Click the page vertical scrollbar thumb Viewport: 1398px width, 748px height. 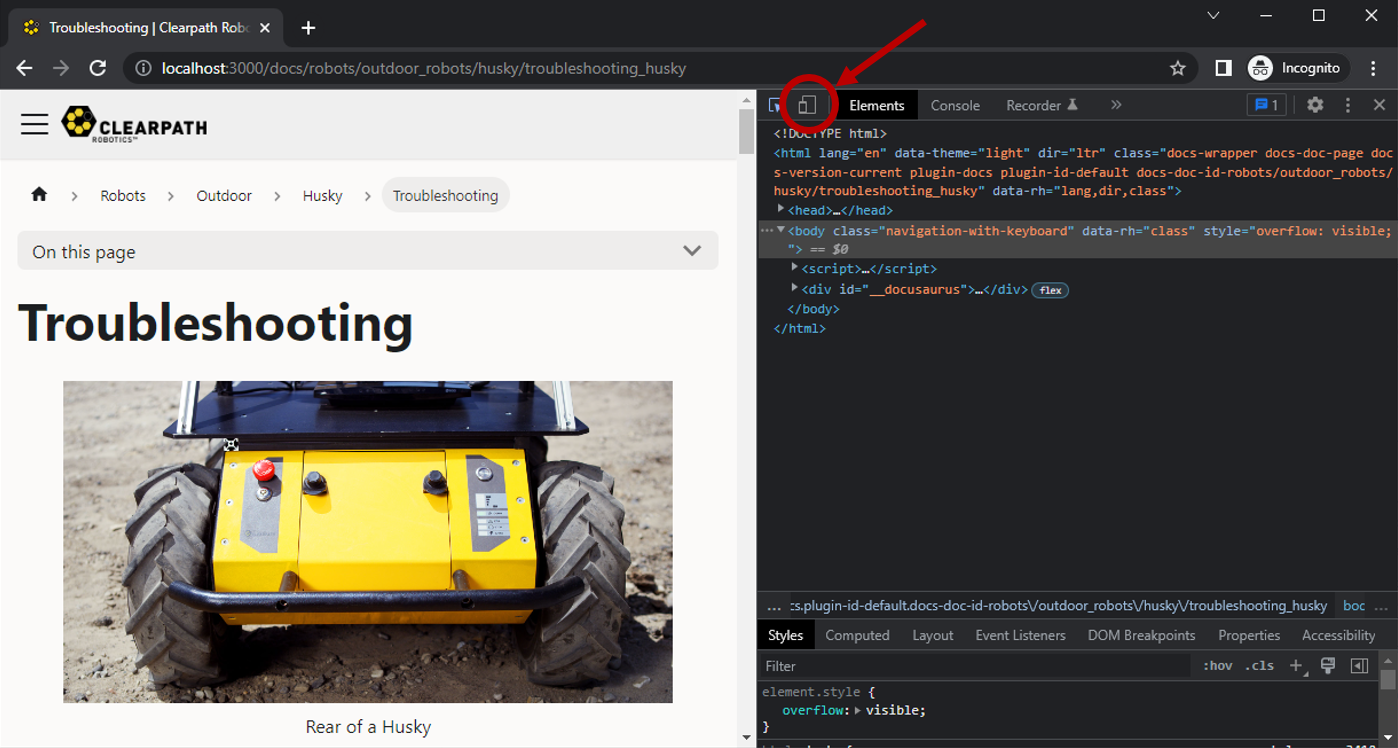[746, 132]
